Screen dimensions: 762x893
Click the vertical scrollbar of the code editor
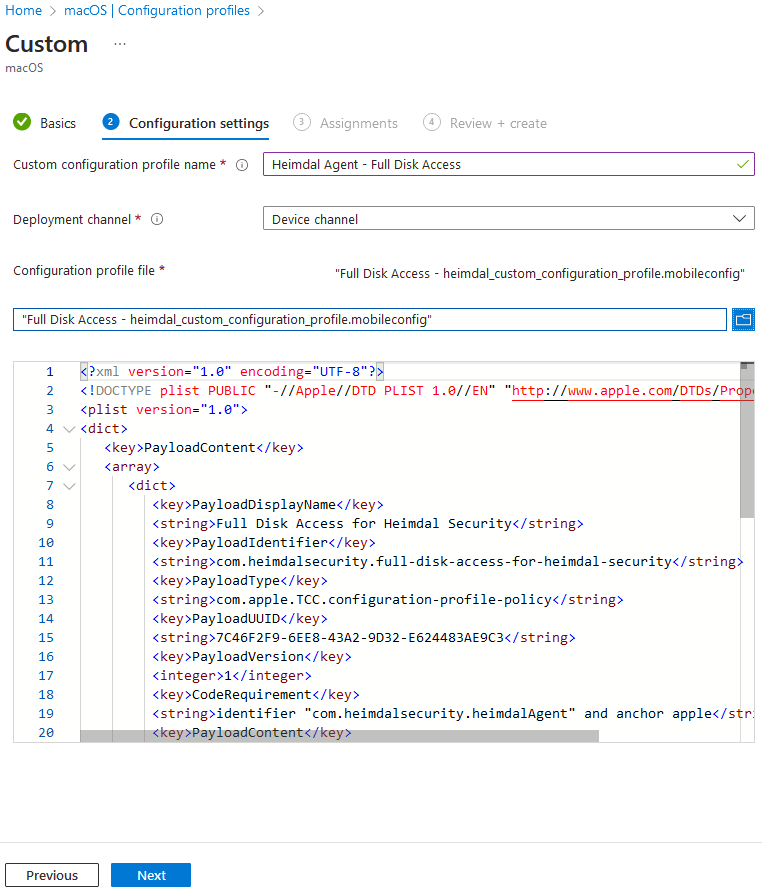[x=747, y=440]
